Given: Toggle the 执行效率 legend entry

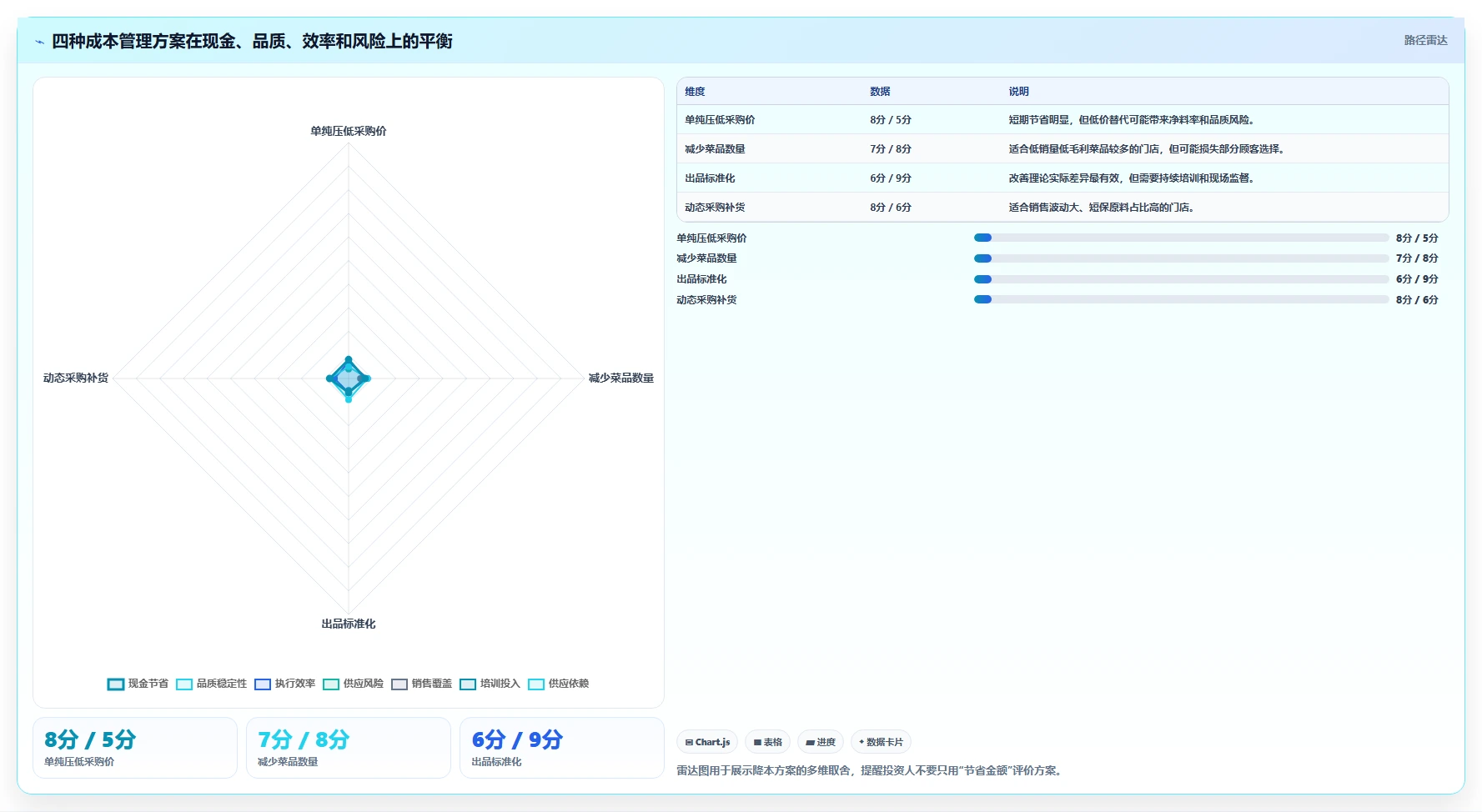Looking at the screenshot, I should coord(284,684).
